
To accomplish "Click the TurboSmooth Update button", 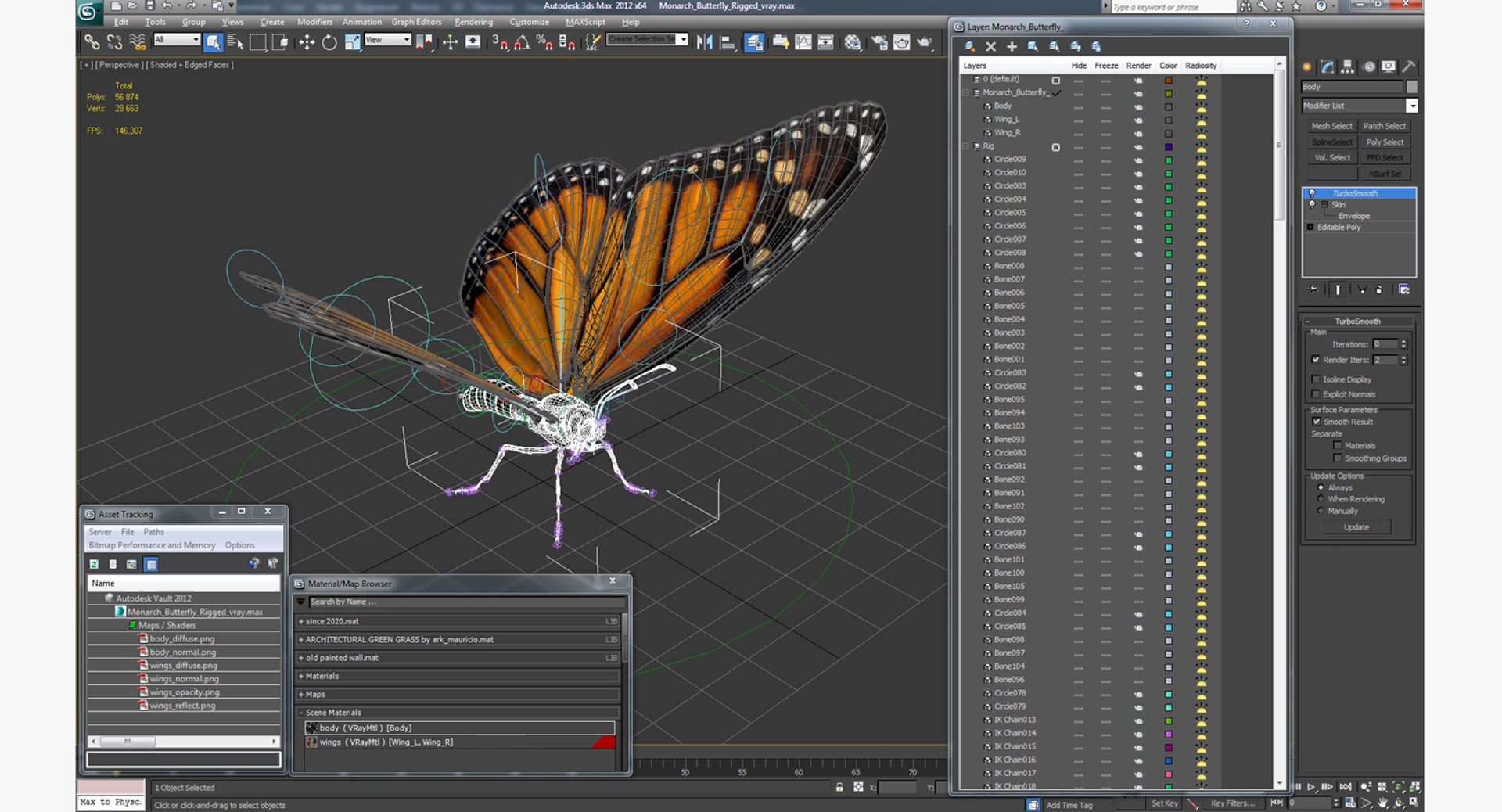I will (1356, 527).
